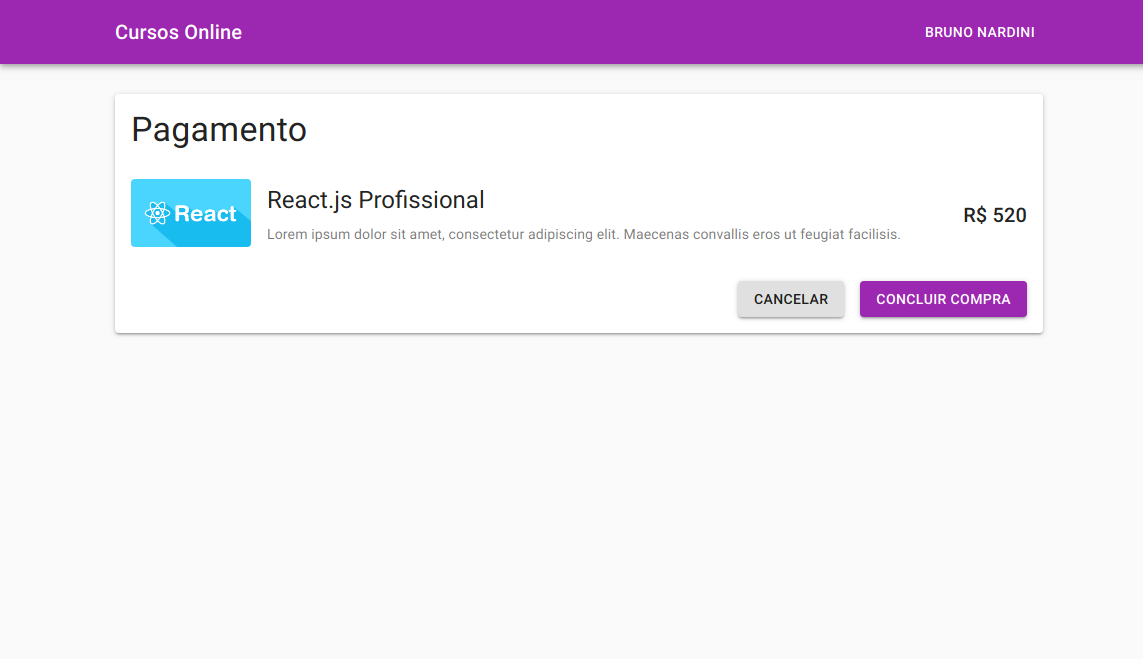1143x659 pixels.
Task: Click the Cursos Online site title
Action: (x=179, y=32)
